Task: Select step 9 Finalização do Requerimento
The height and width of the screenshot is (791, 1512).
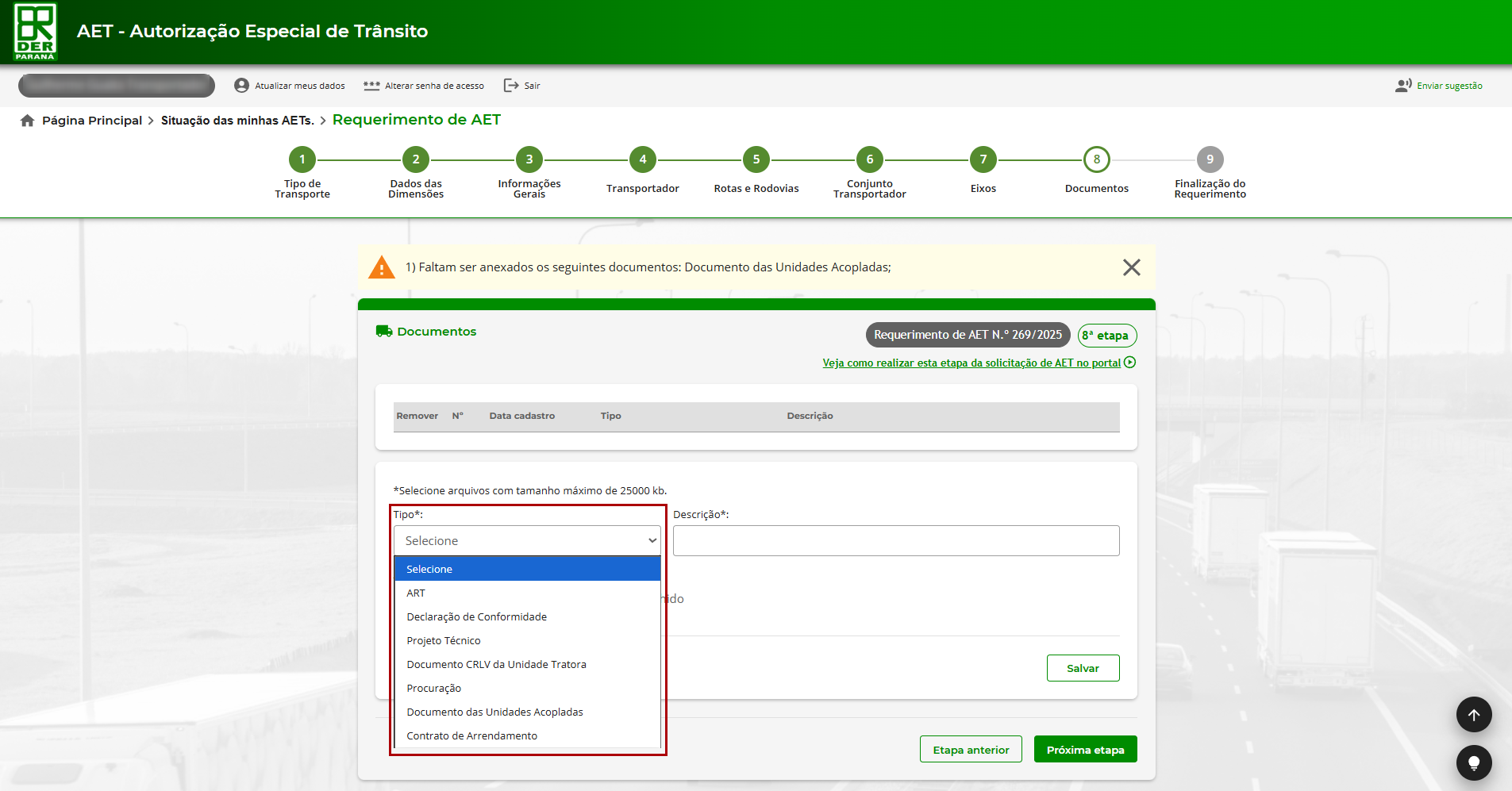Action: click(x=1210, y=159)
